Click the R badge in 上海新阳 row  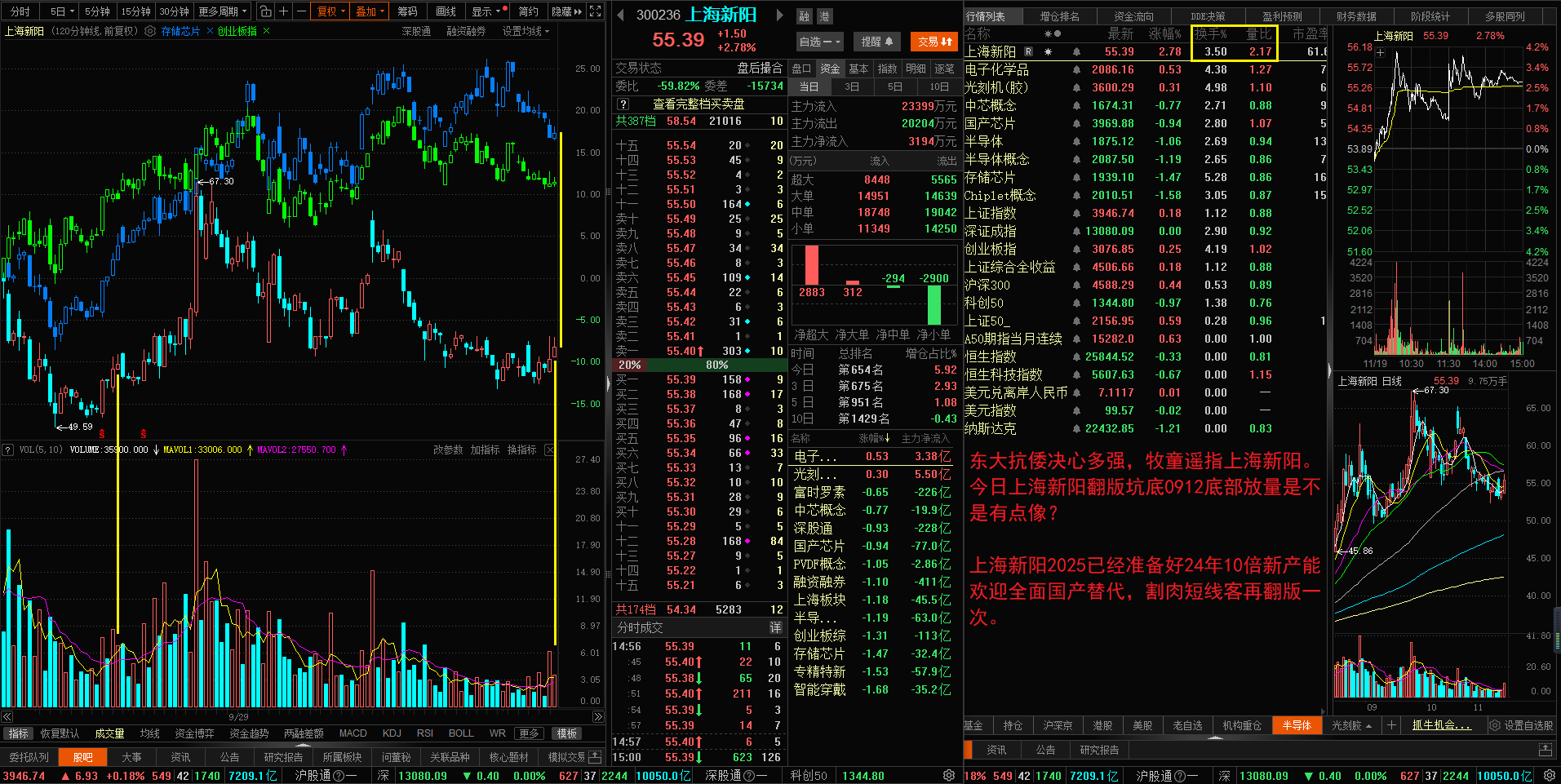point(1028,51)
